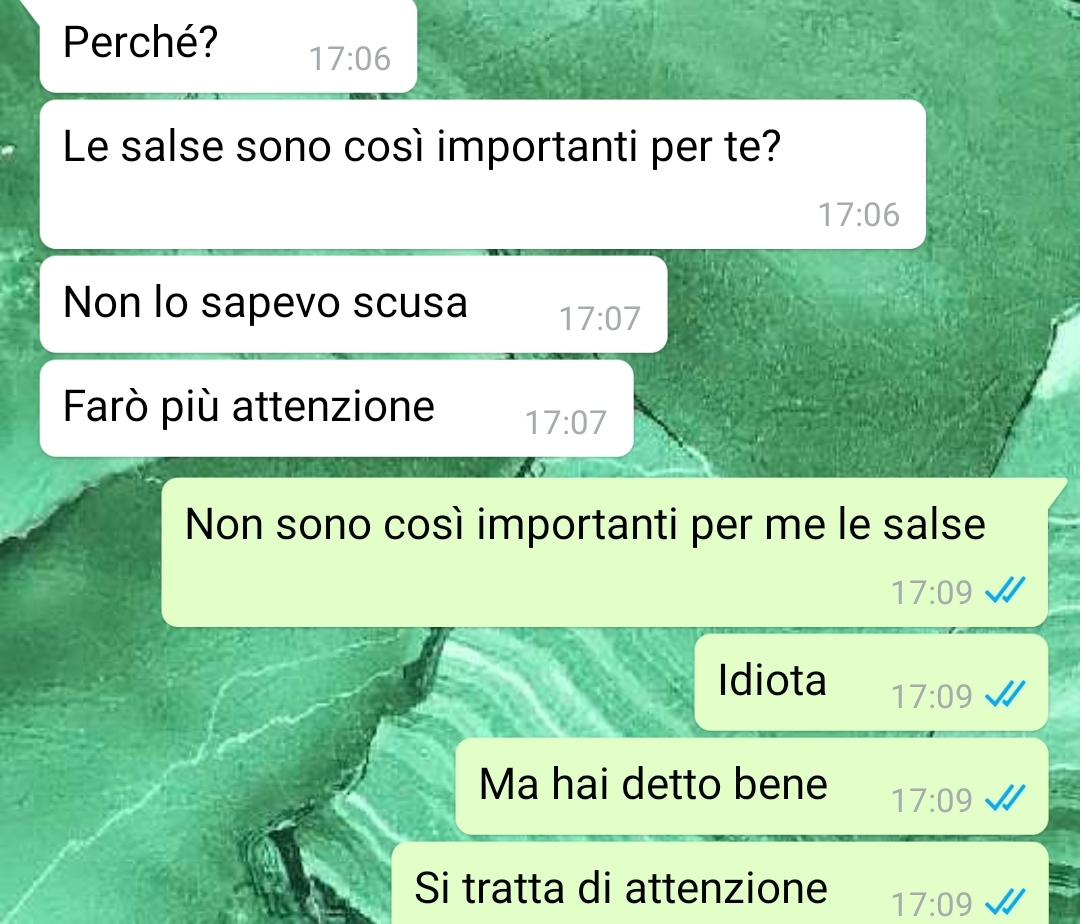Select the 'Si tratta di attenzione' message
Image resolution: width=1080 pixels, height=924 pixels.
tap(720, 884)
